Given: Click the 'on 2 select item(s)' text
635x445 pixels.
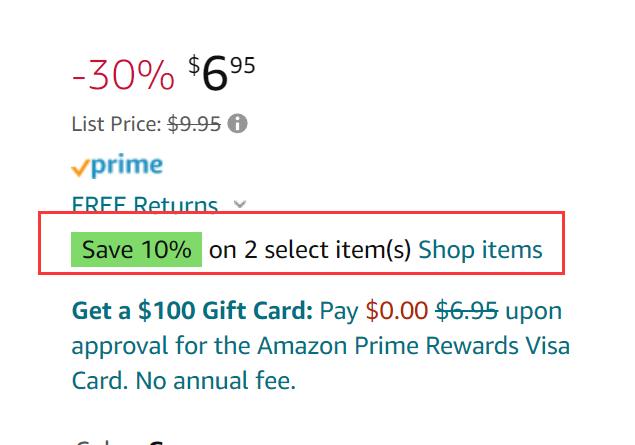Looking at the screenshot, I should [x=310, y=249].
